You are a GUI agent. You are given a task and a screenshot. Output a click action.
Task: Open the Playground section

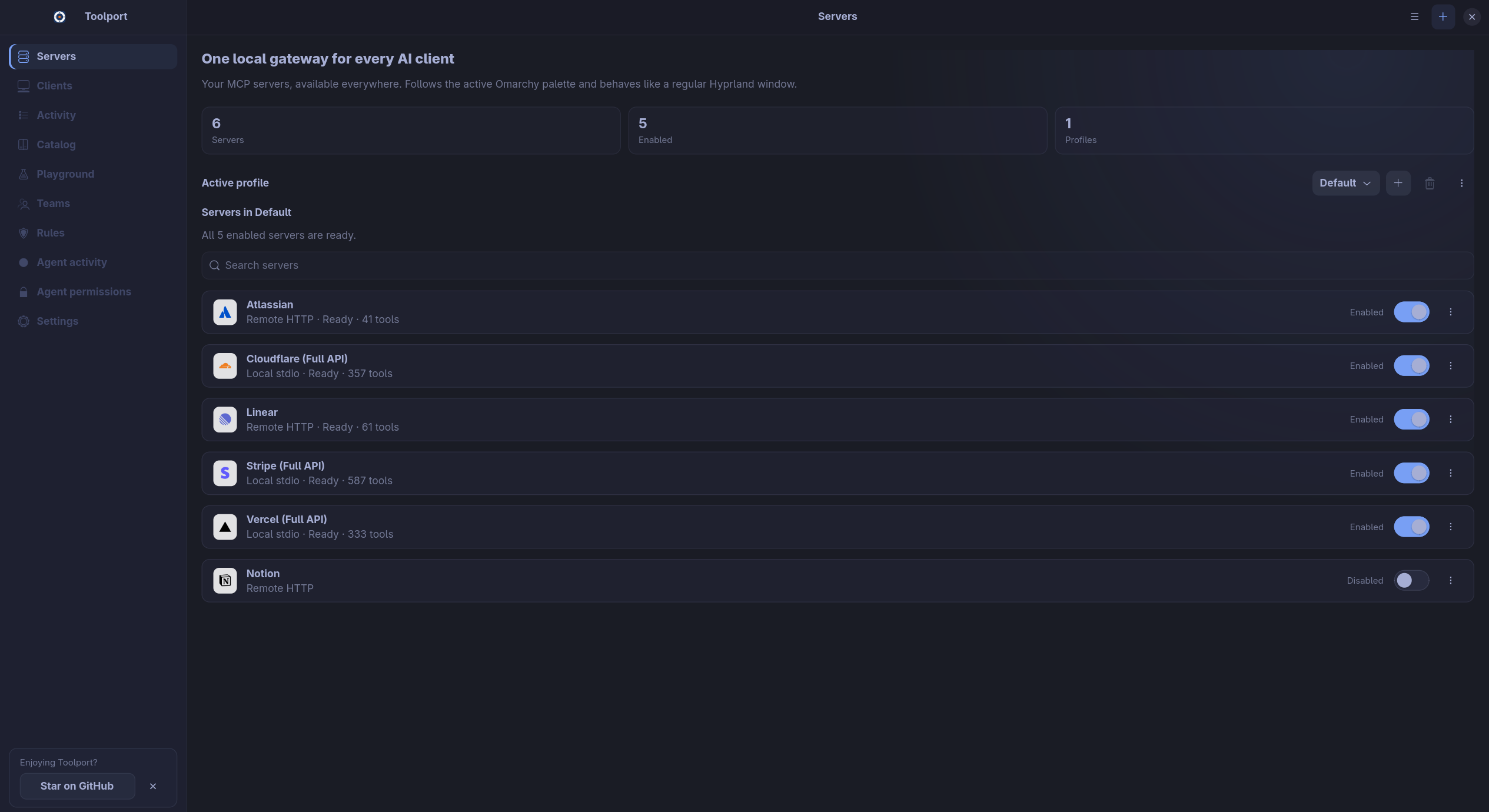coord(93,174)
